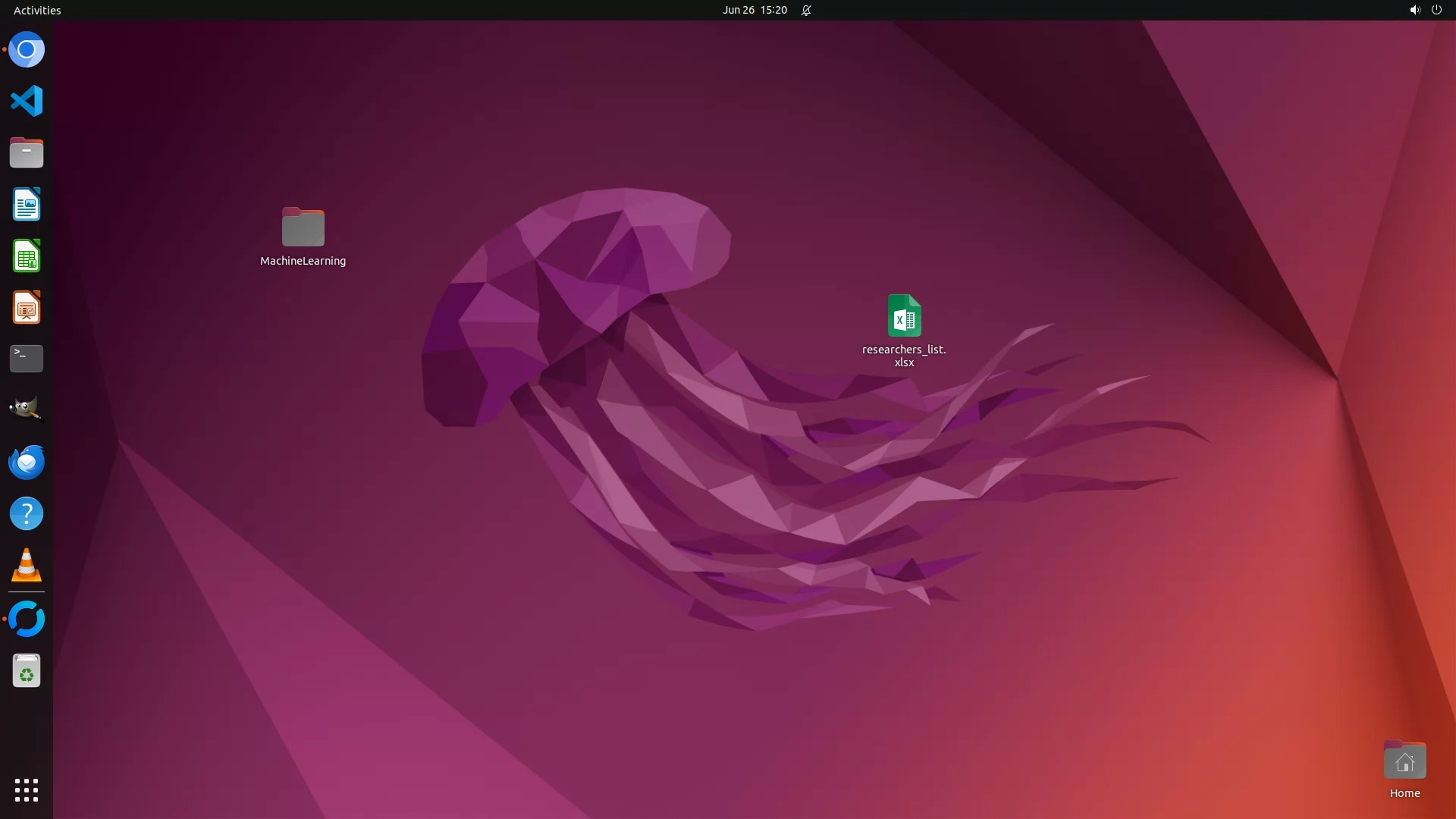Open Thunderbird mail client
Viewport: 1456px width, 819px height.
point(27,462)
